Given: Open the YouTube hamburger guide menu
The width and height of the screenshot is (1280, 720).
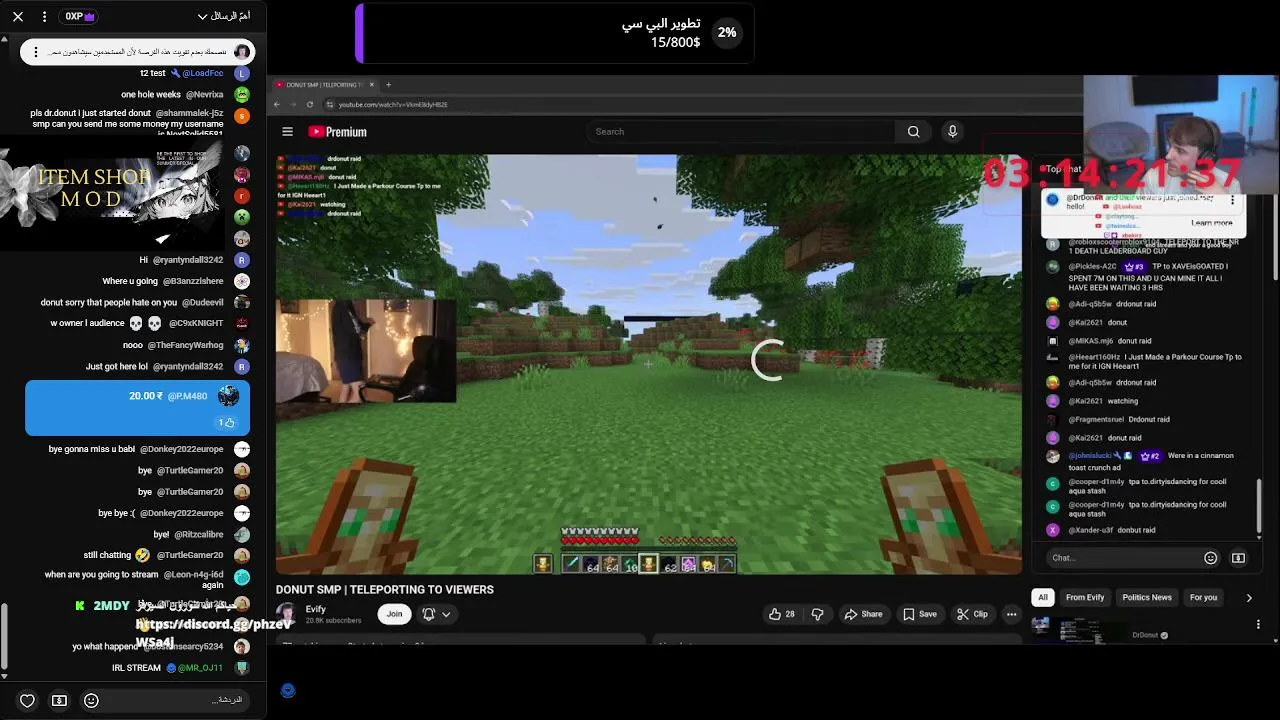Looking at the screenshot, I should point(287,132).
